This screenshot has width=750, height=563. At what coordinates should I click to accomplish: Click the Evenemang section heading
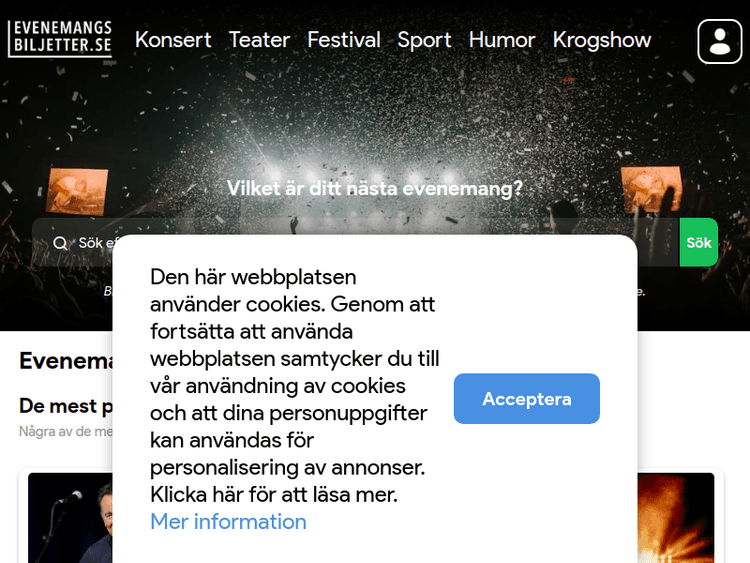[x=66, y=361]
